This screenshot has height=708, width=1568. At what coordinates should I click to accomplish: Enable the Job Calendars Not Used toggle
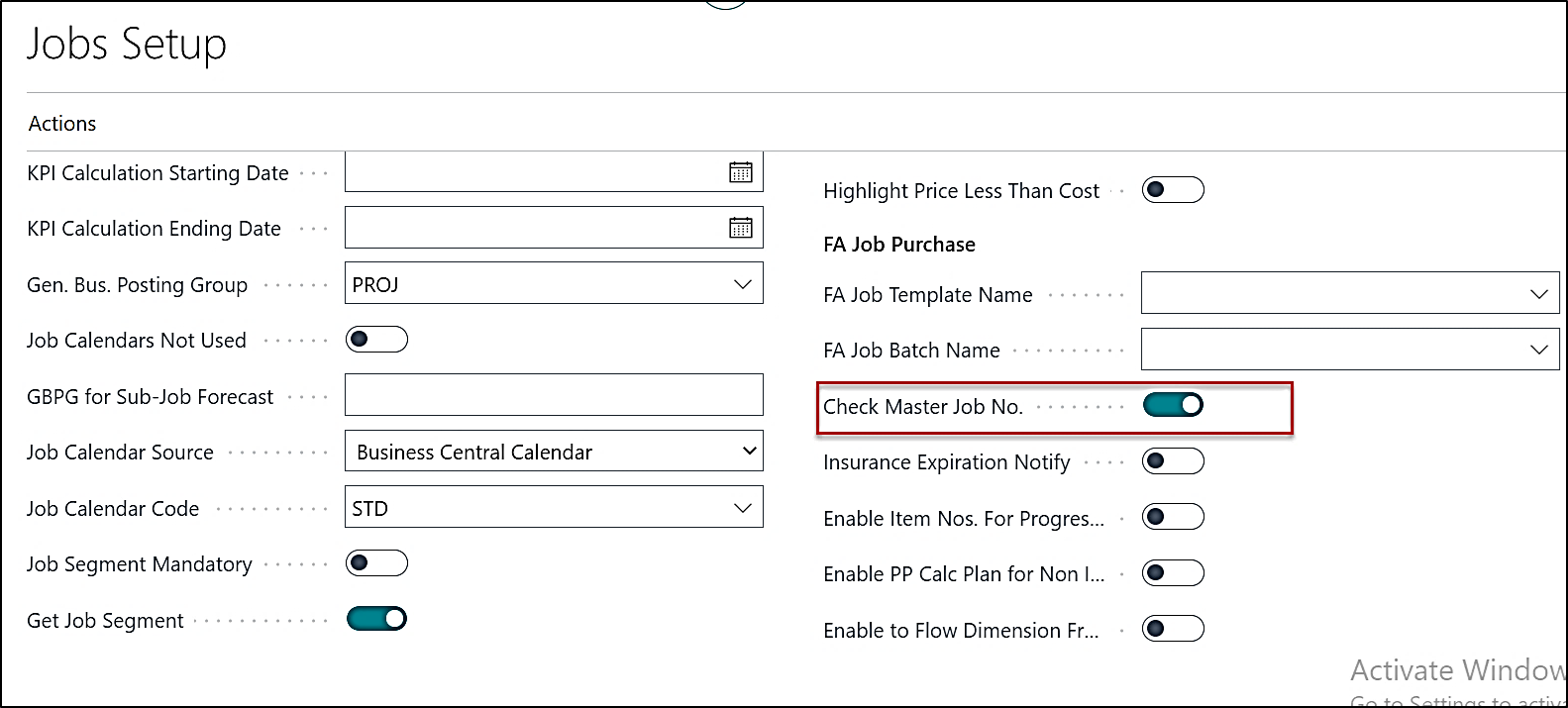(x=376, y=340)
